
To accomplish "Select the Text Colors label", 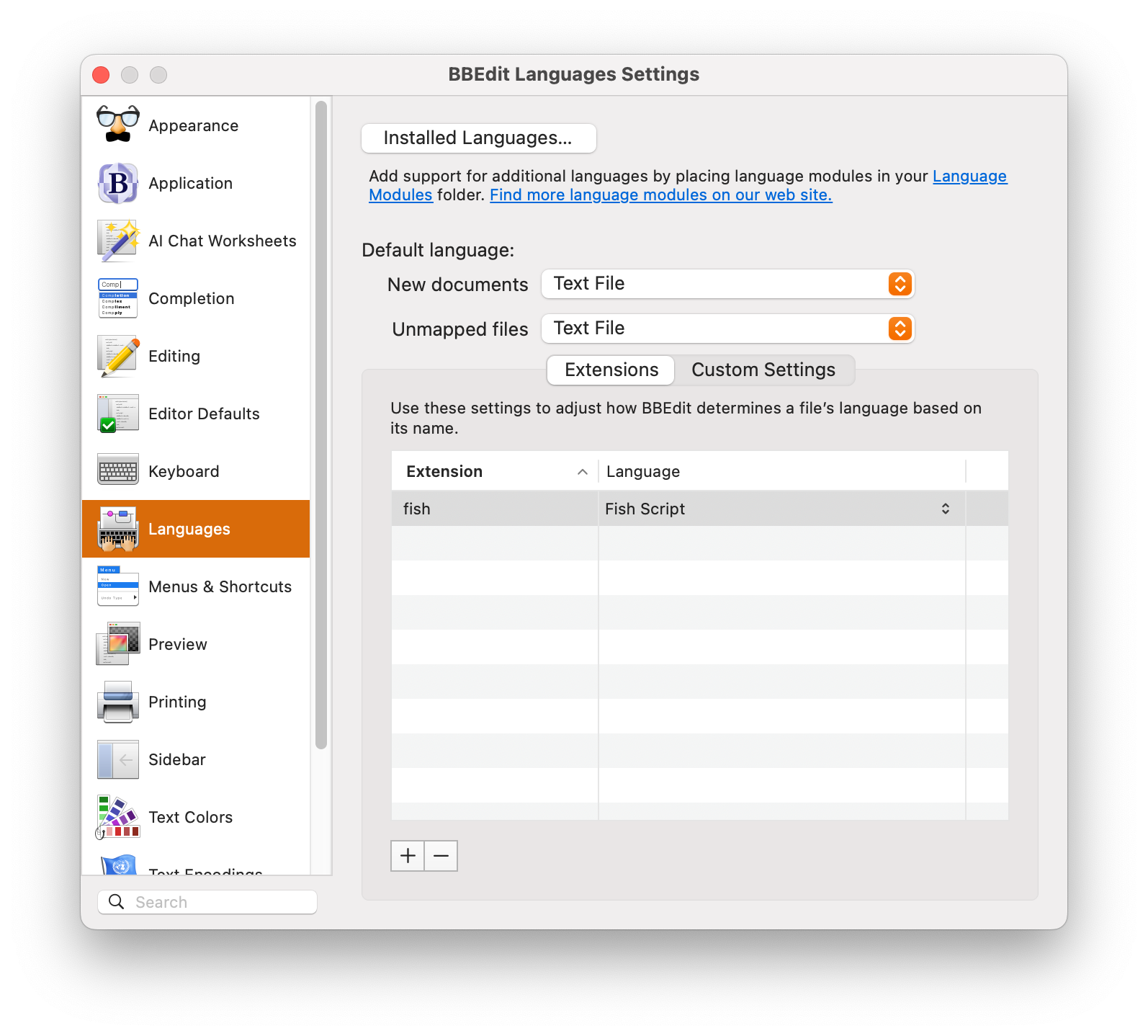I will (190, 817).
